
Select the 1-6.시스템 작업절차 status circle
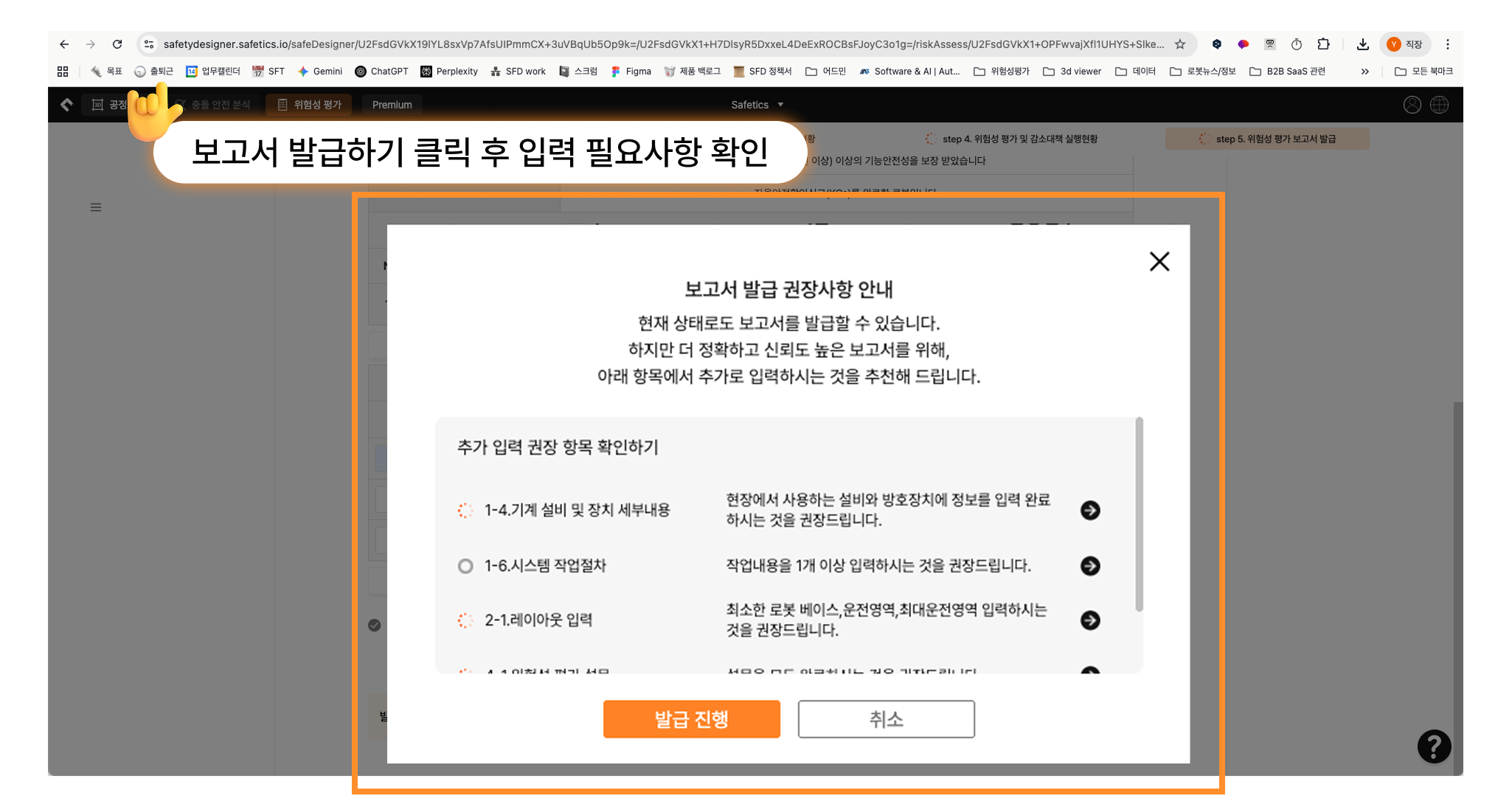coord(465,566)
